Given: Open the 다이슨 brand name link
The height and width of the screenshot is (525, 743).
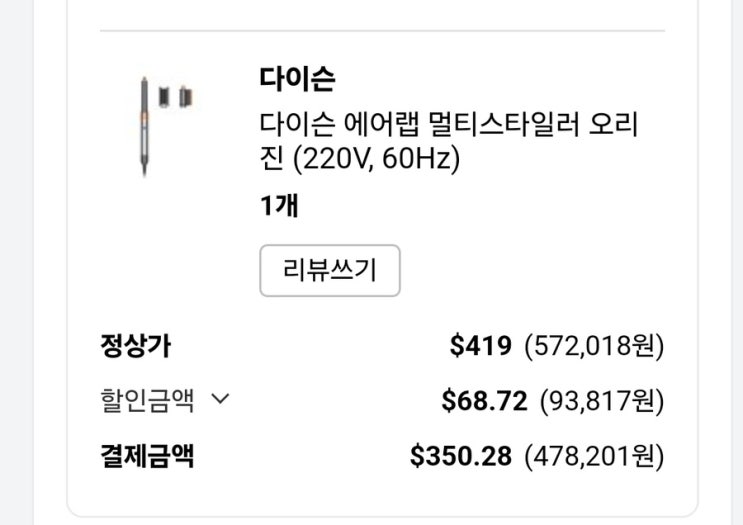Looking at the screenshot, I should [297, 78].
